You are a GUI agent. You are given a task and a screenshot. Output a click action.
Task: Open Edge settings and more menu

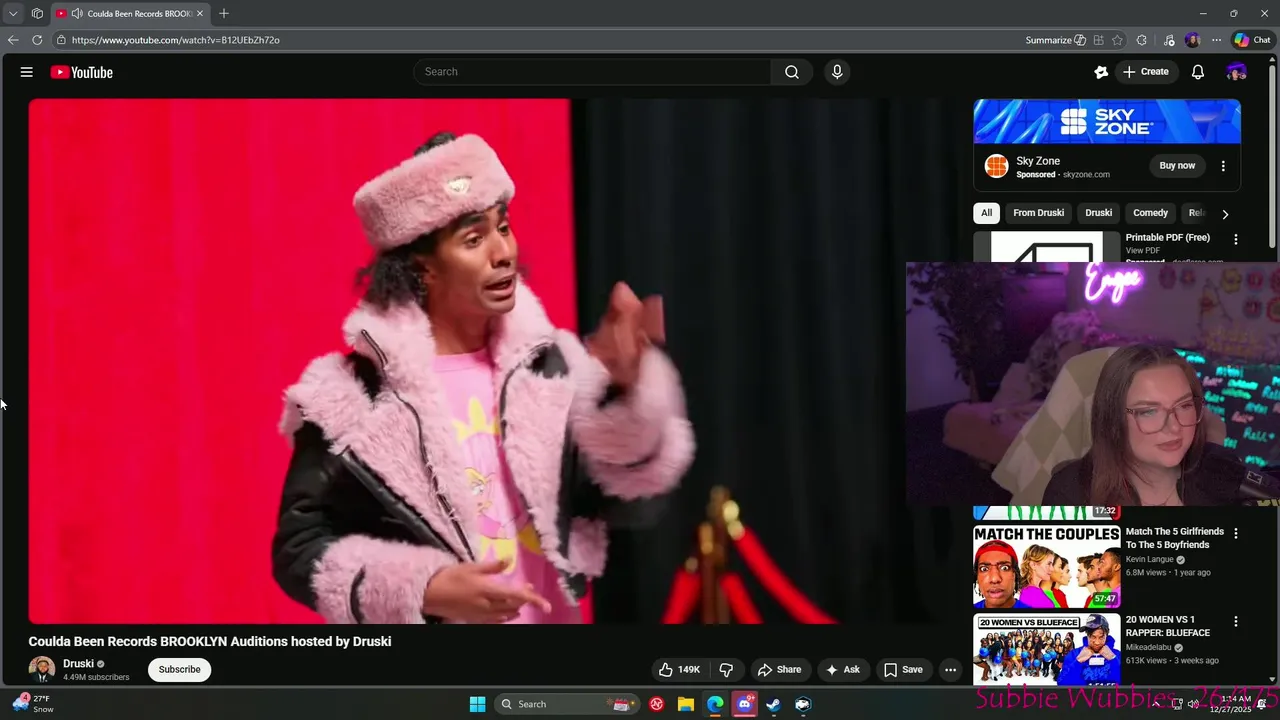click(1216, 40)
